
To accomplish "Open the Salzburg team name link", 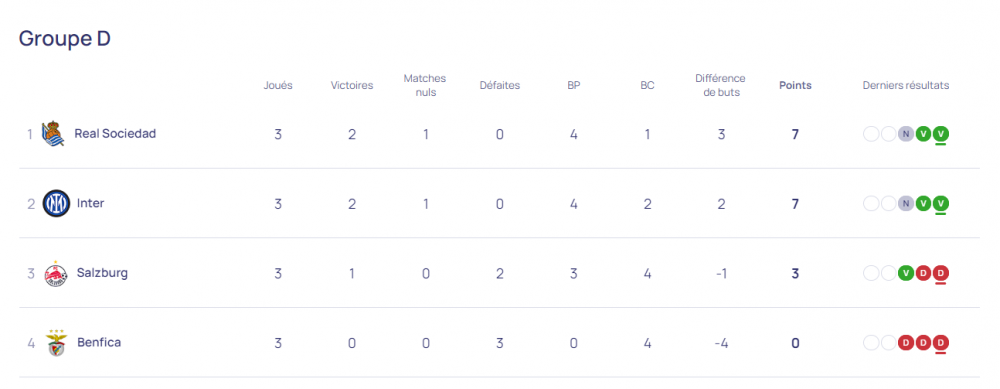I will (102, 273).
